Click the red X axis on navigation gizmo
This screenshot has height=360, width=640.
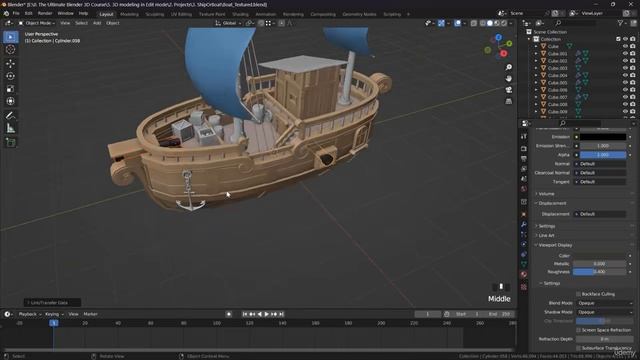point(504,53)
